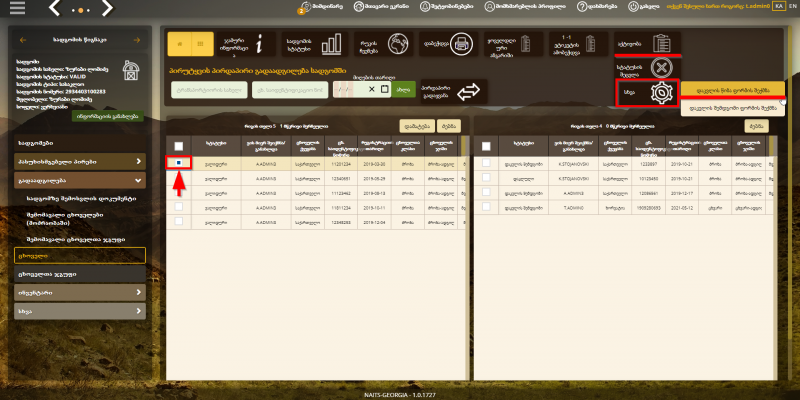800x400 pixels.
Task: Select next holding with right orange arrow
Action: [x=137, y=40]
